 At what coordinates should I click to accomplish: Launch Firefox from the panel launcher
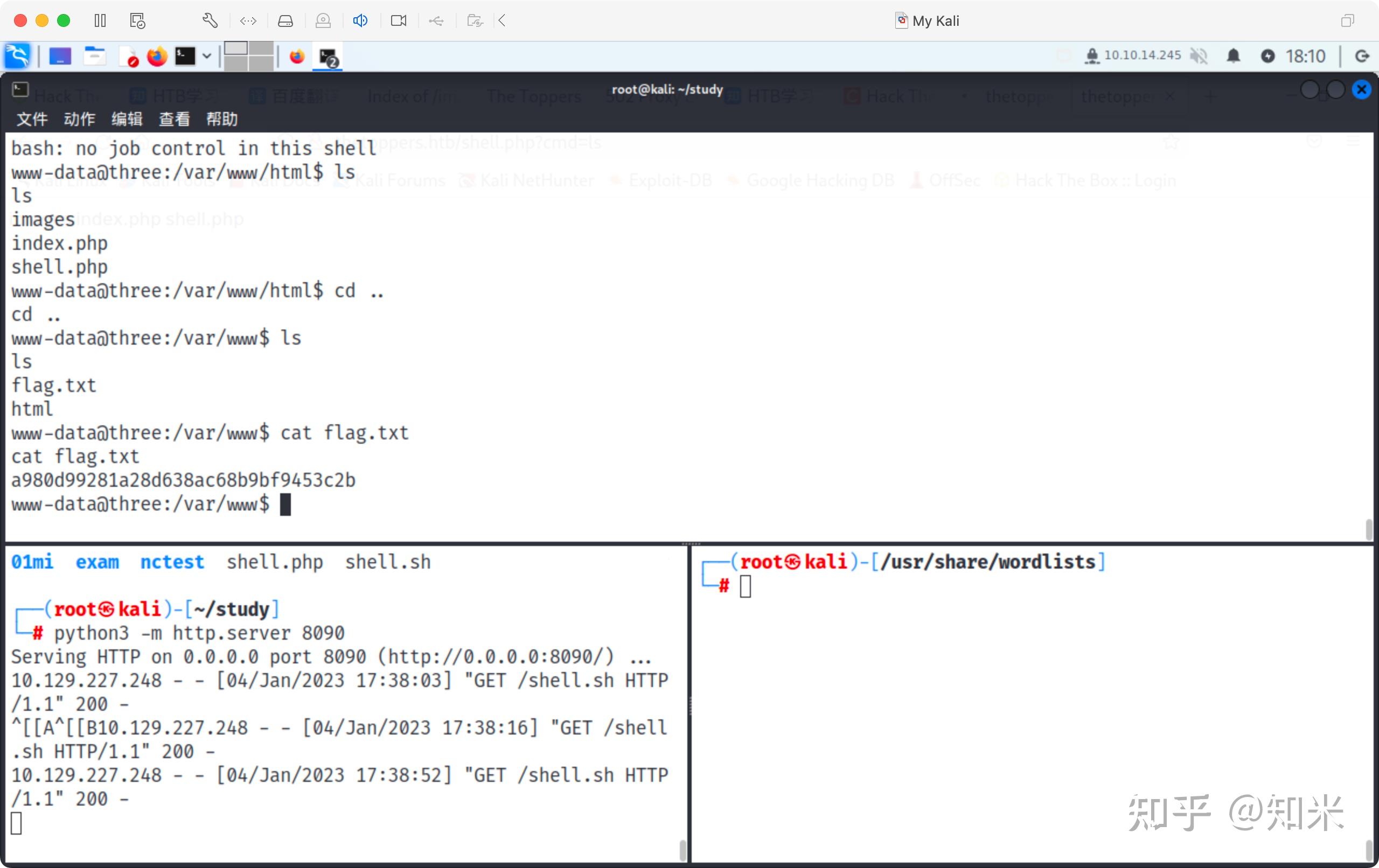point(157,56)
